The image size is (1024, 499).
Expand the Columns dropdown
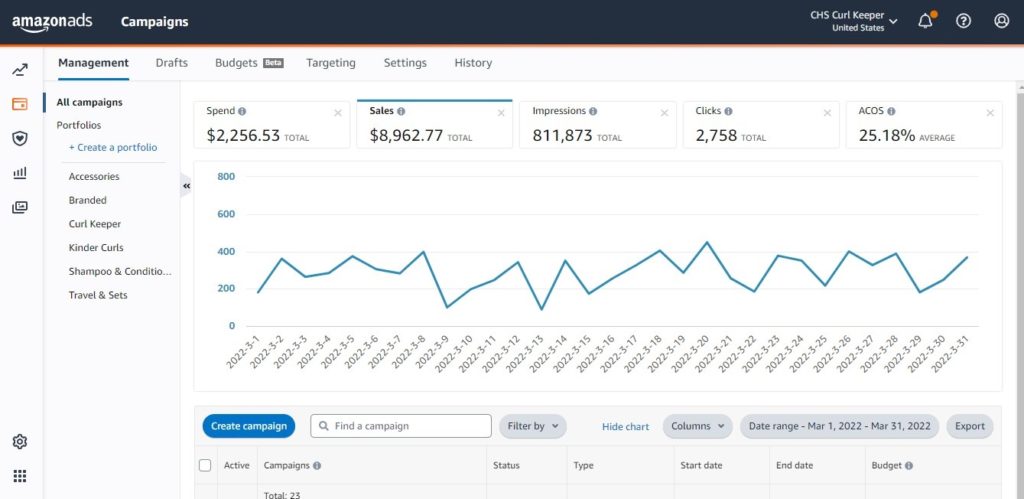coord(697,426)
